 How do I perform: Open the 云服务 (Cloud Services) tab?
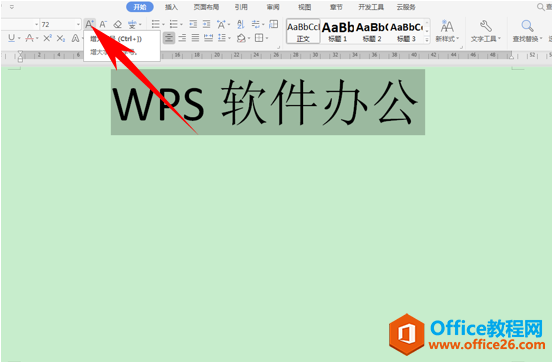tap(406, 7)
